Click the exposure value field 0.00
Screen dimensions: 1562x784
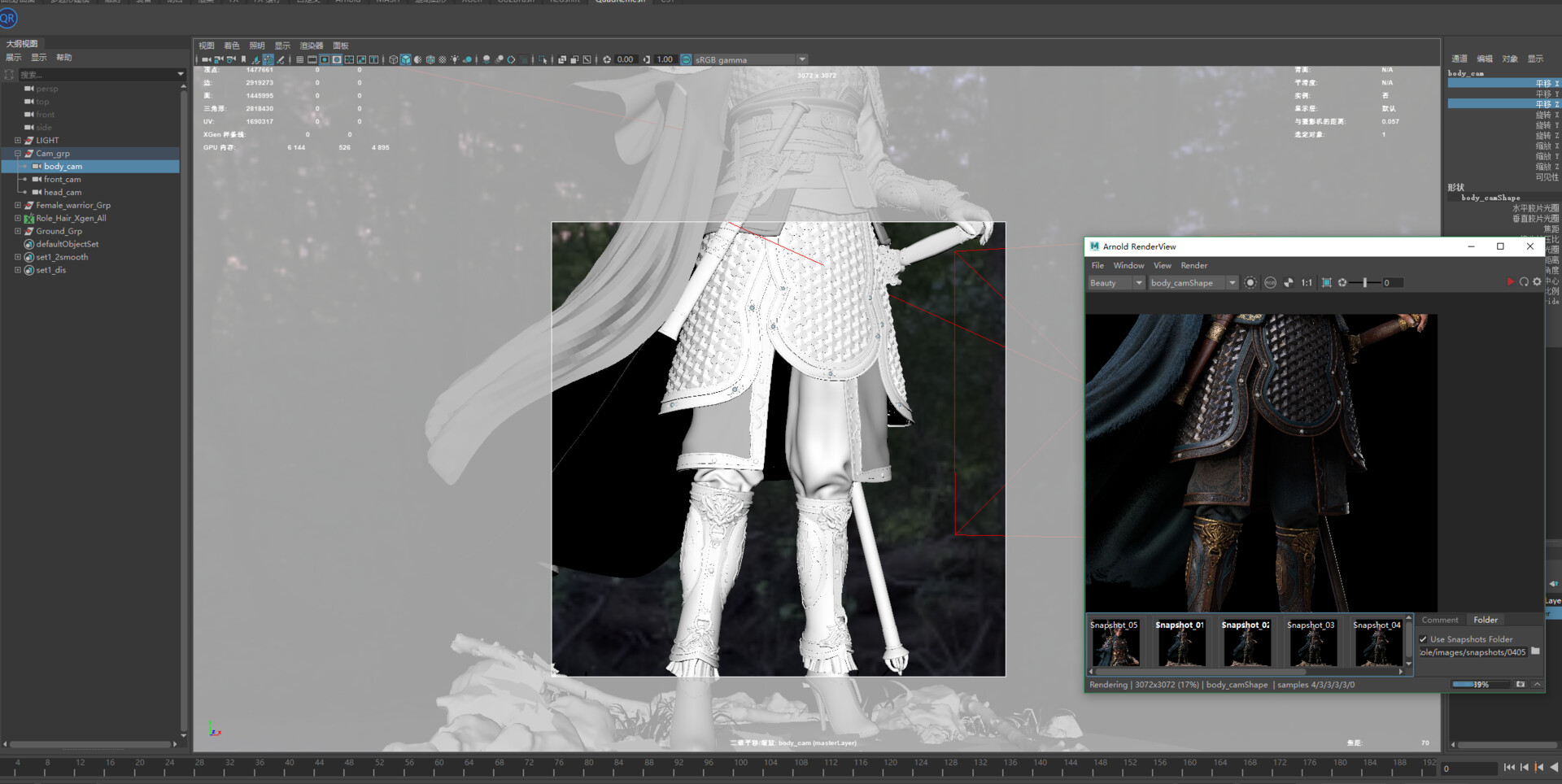coord(625,59)
